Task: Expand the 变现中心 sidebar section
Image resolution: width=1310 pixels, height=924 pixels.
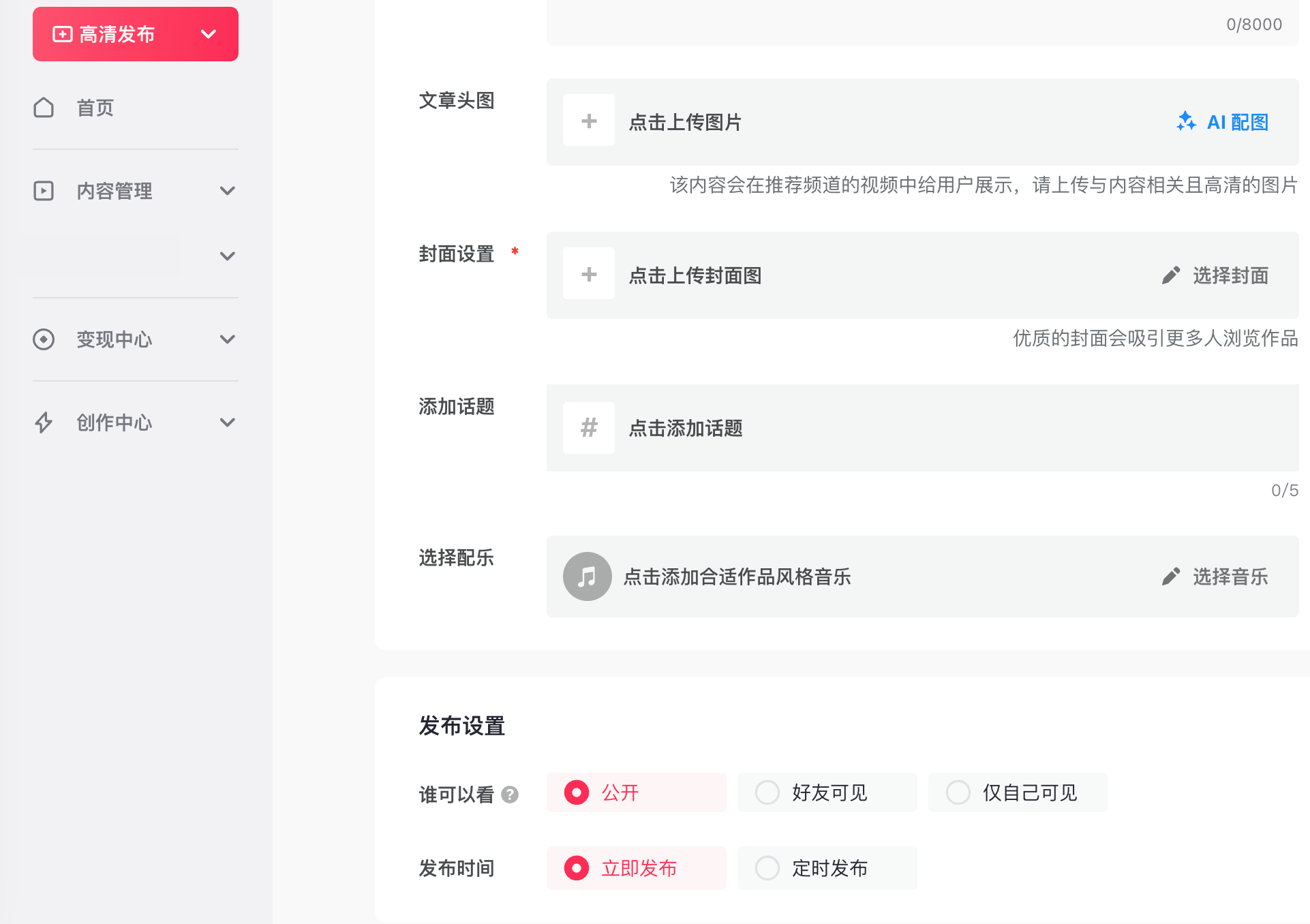Action: (227, 339)
